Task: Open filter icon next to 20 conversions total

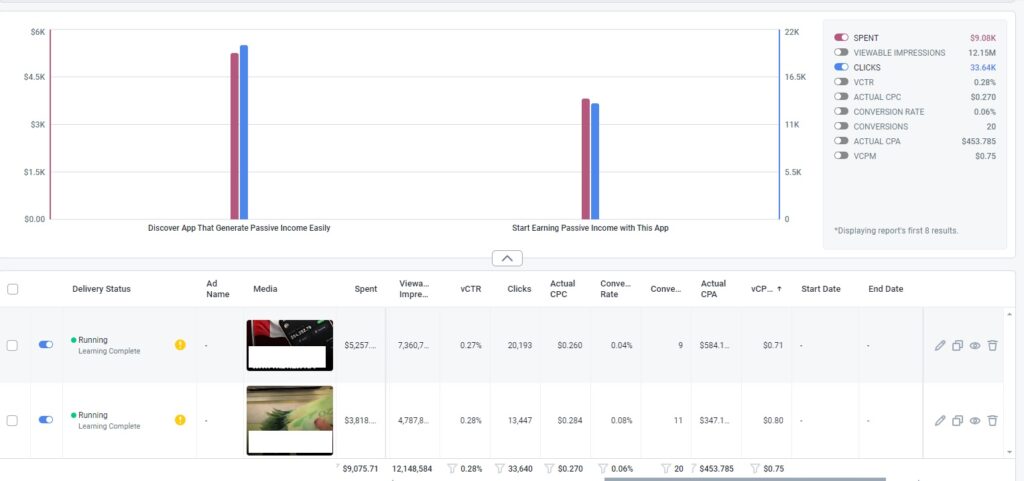Action: click(x=665, y=468)
